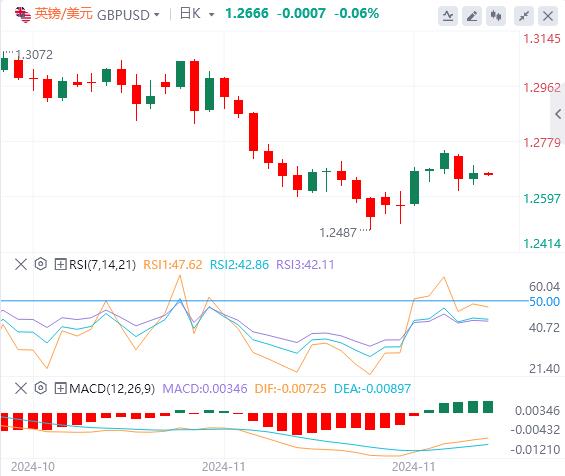Click the RSI 50.00 level label
Viewport: 565px width, 476px height.
544,301
